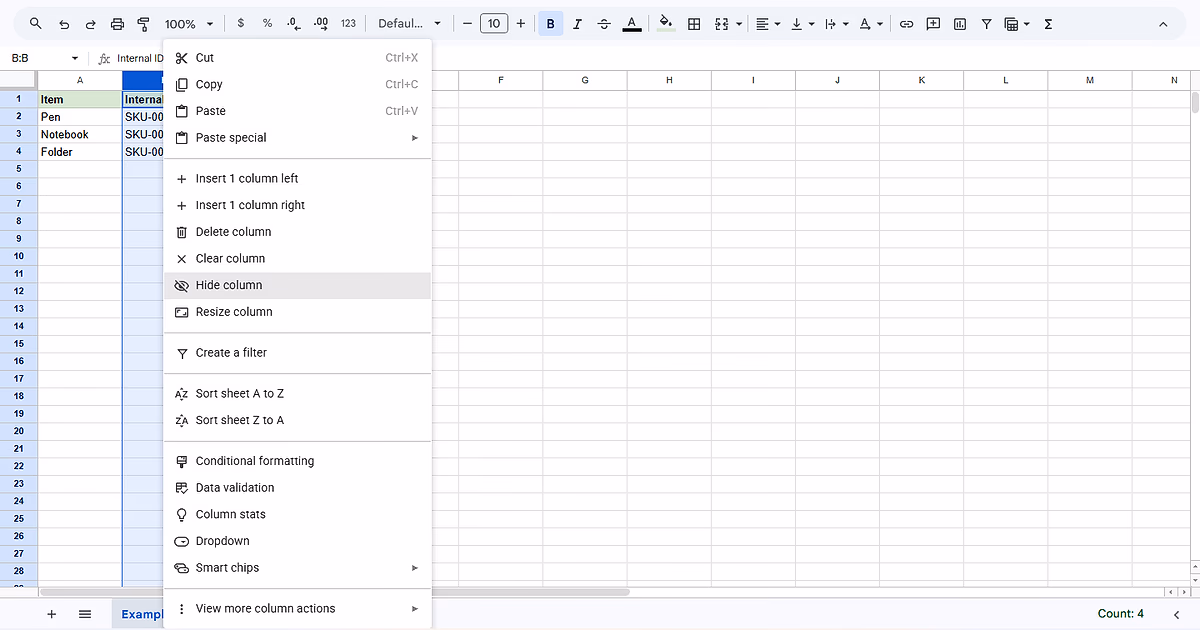Open text wrapping dropdown

tap(836, 24)
